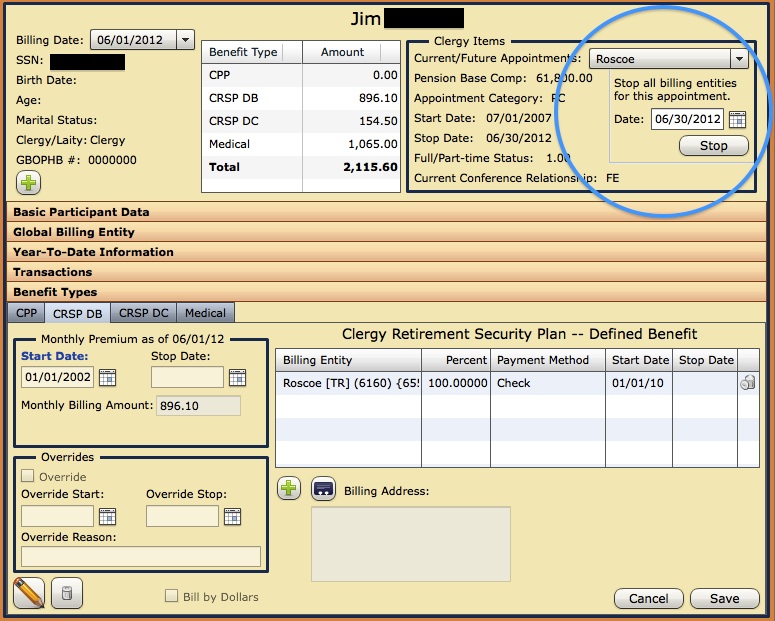This screenshot has width=775, height=621.
Task: Open calendar picker for Override Stop
Action: pyautogui.click(x=232, y=517)
